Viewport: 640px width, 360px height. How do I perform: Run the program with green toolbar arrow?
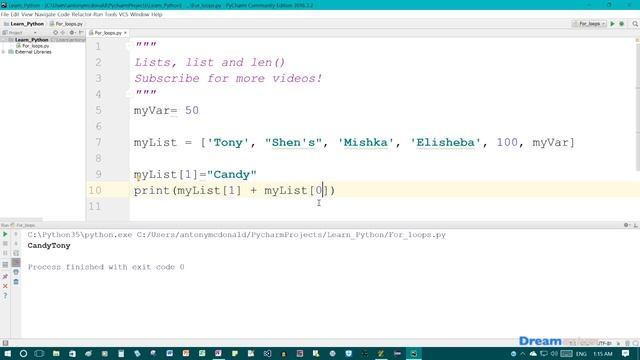coord(612,24)
